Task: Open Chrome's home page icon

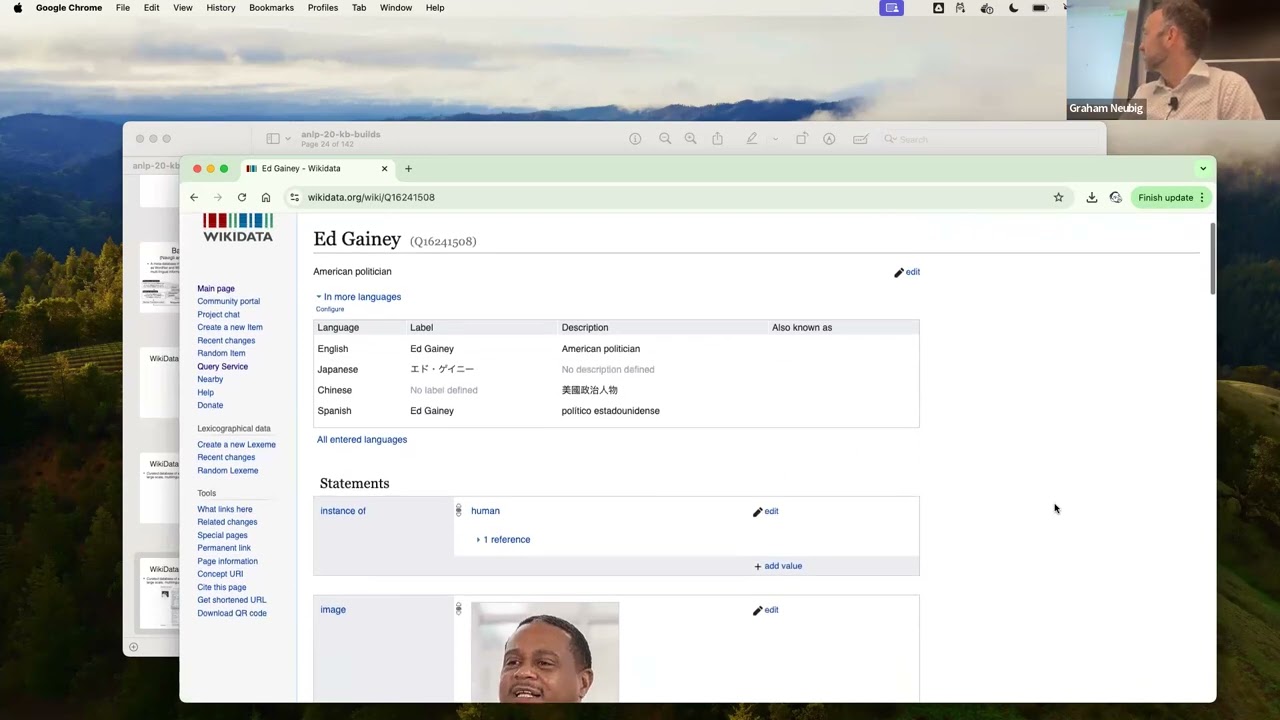Action: tap(266, 197)
